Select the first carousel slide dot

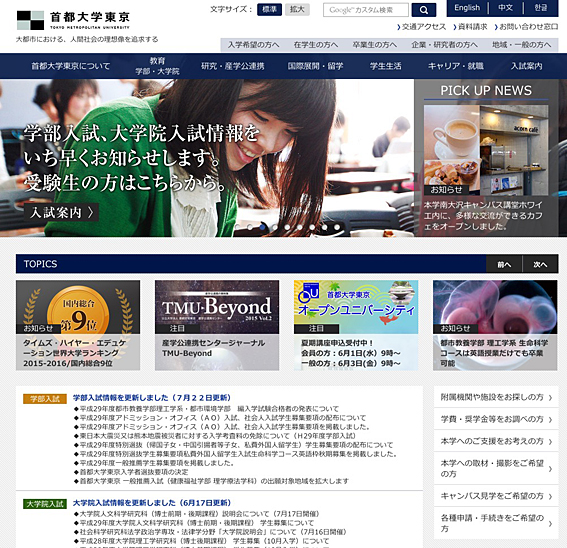pos(238,227)
